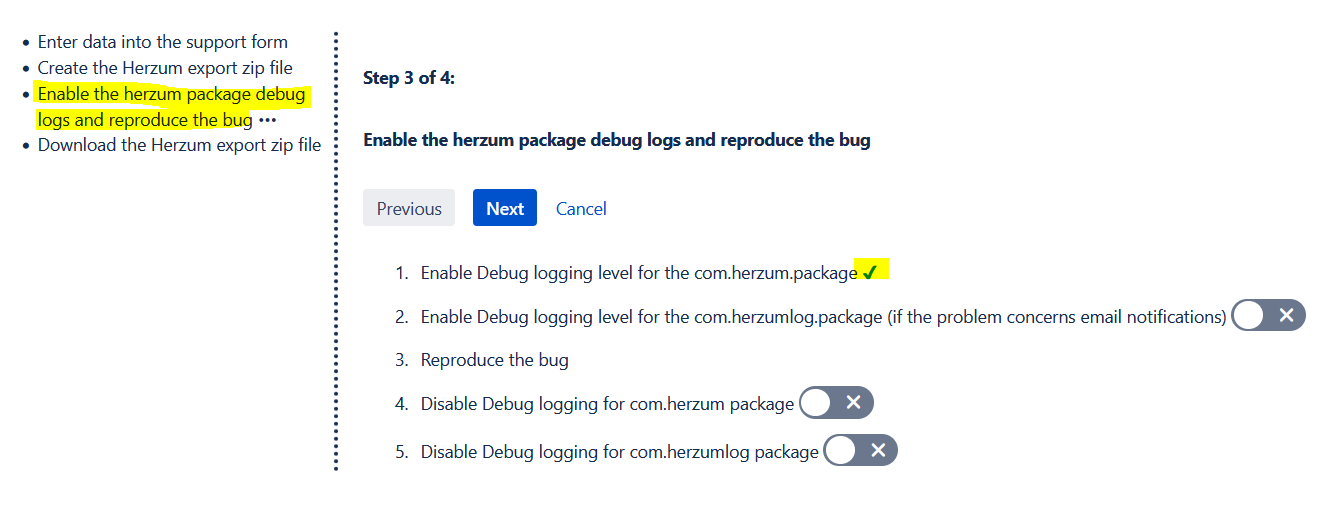Click the 'Disable Debug logging for com.herzumlog package' text

pyautogui.click(x=619, y=452)
